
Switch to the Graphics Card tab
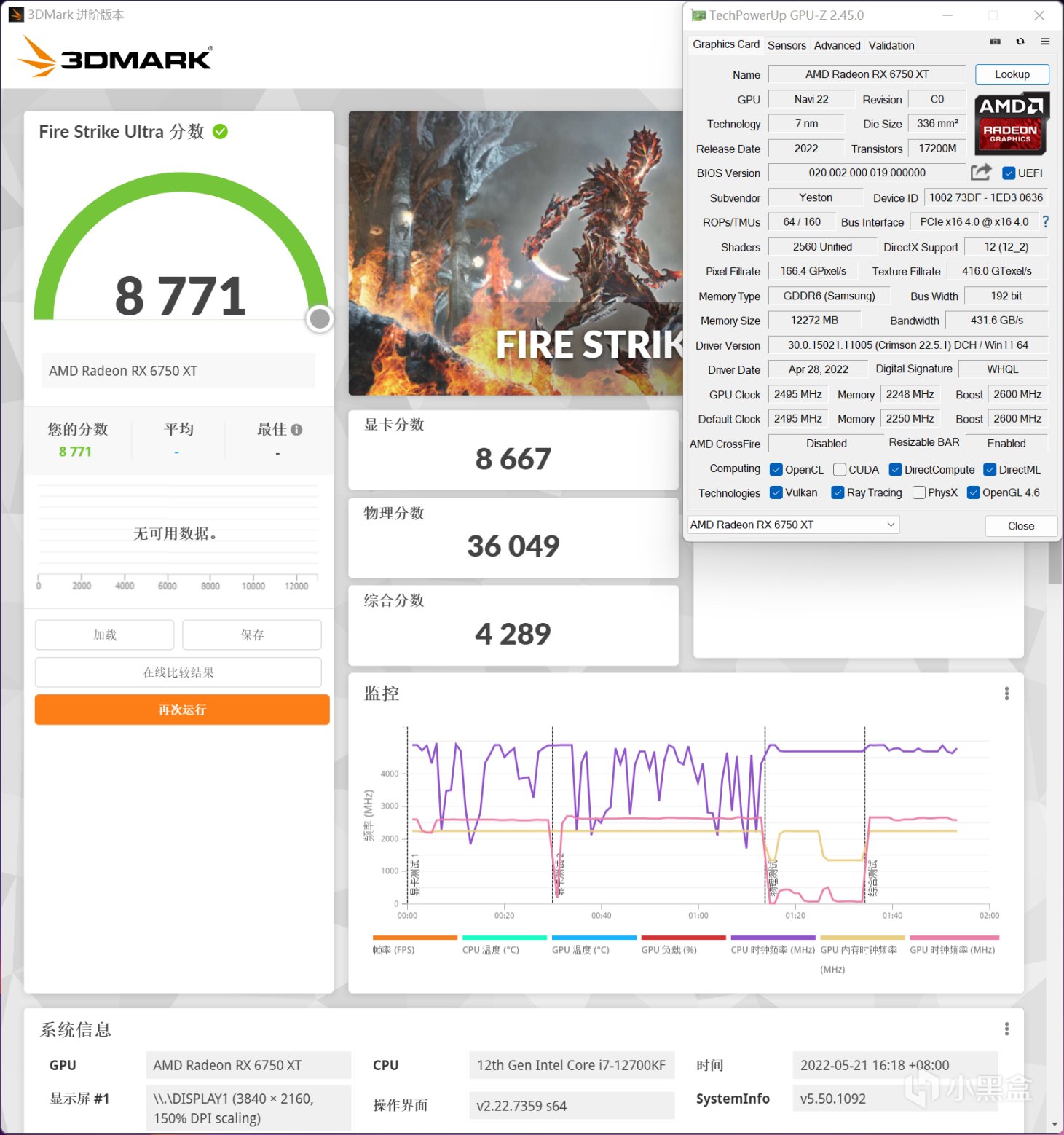click(x=726, y=44)
